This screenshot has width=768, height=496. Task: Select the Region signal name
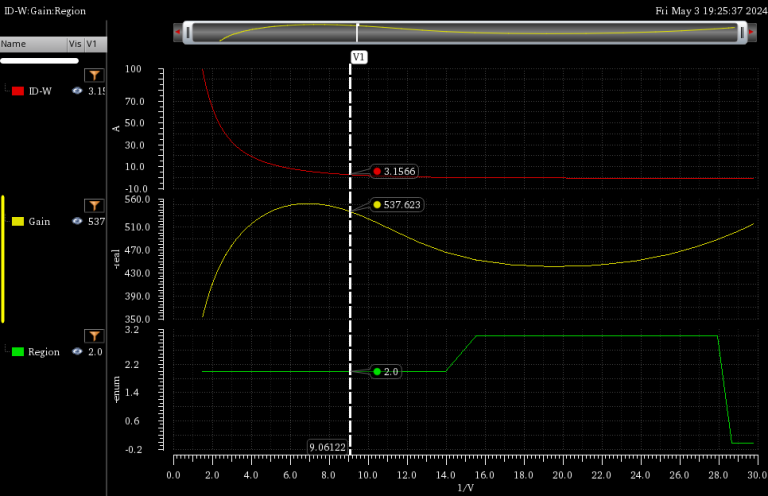pos(43,352)
